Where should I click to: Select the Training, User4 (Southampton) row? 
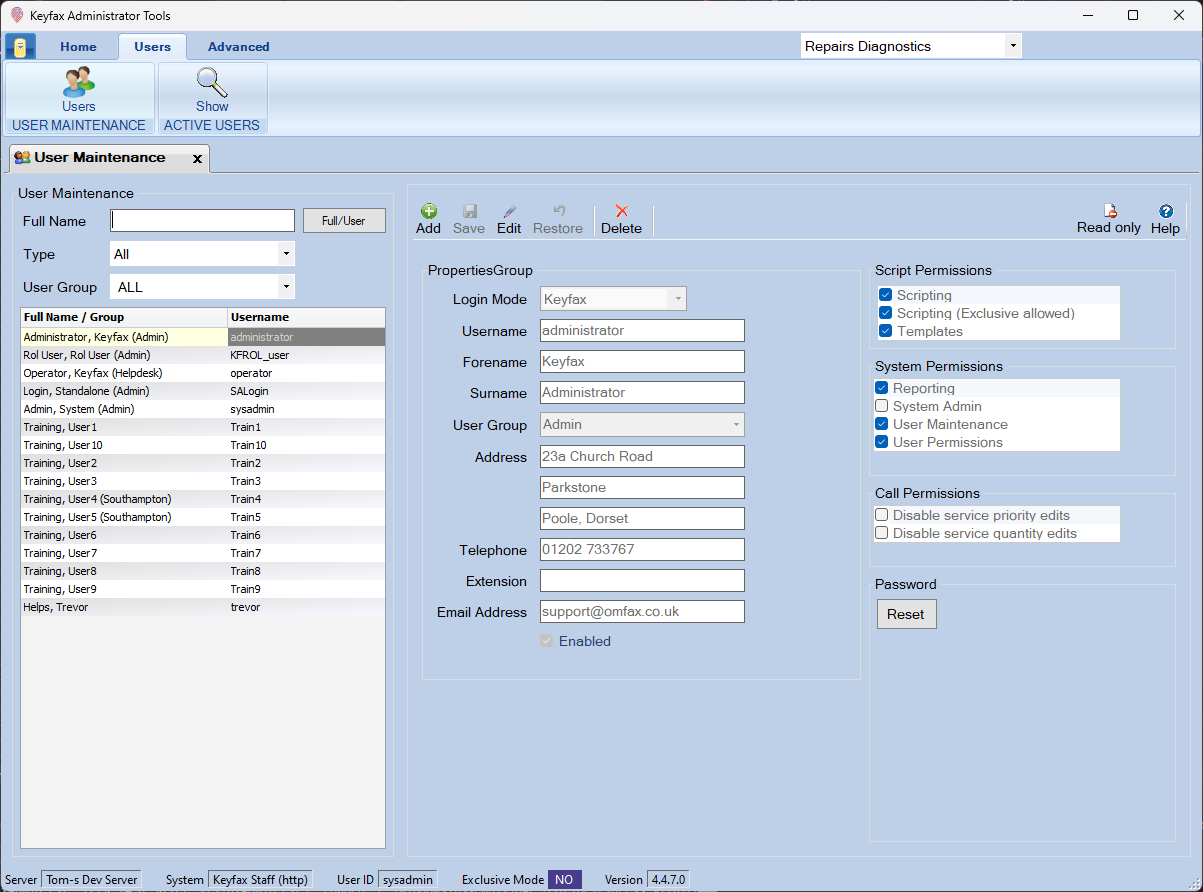203,499
